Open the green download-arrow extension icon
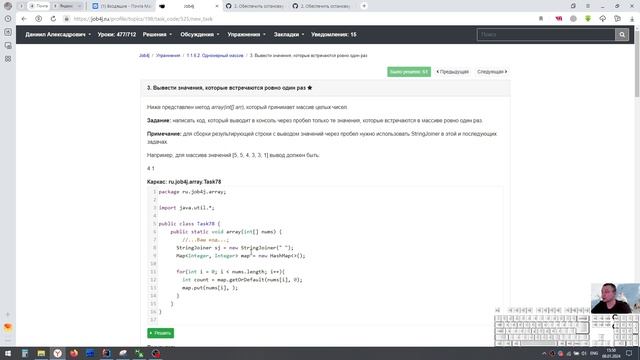640x360 pixels. click(x=588, y=19)
